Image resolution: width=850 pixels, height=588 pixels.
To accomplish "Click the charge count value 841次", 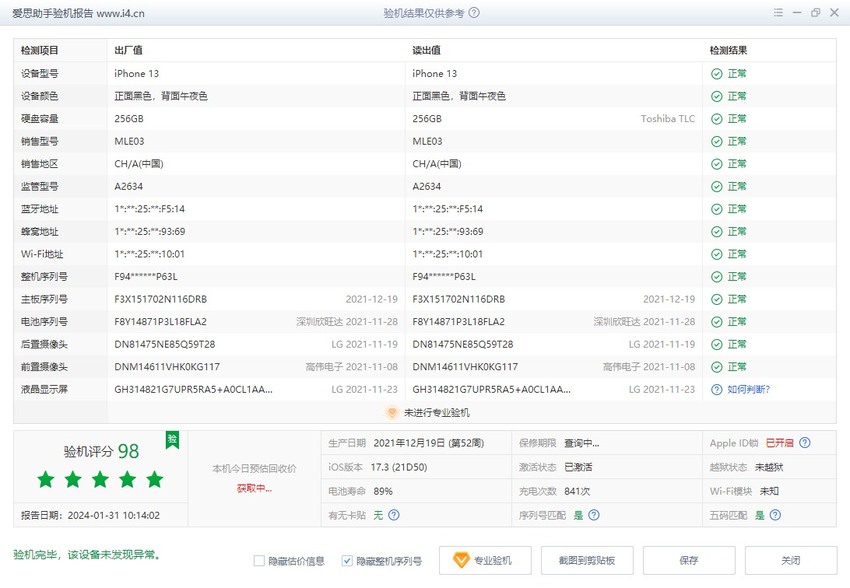I will coord(577,492).
